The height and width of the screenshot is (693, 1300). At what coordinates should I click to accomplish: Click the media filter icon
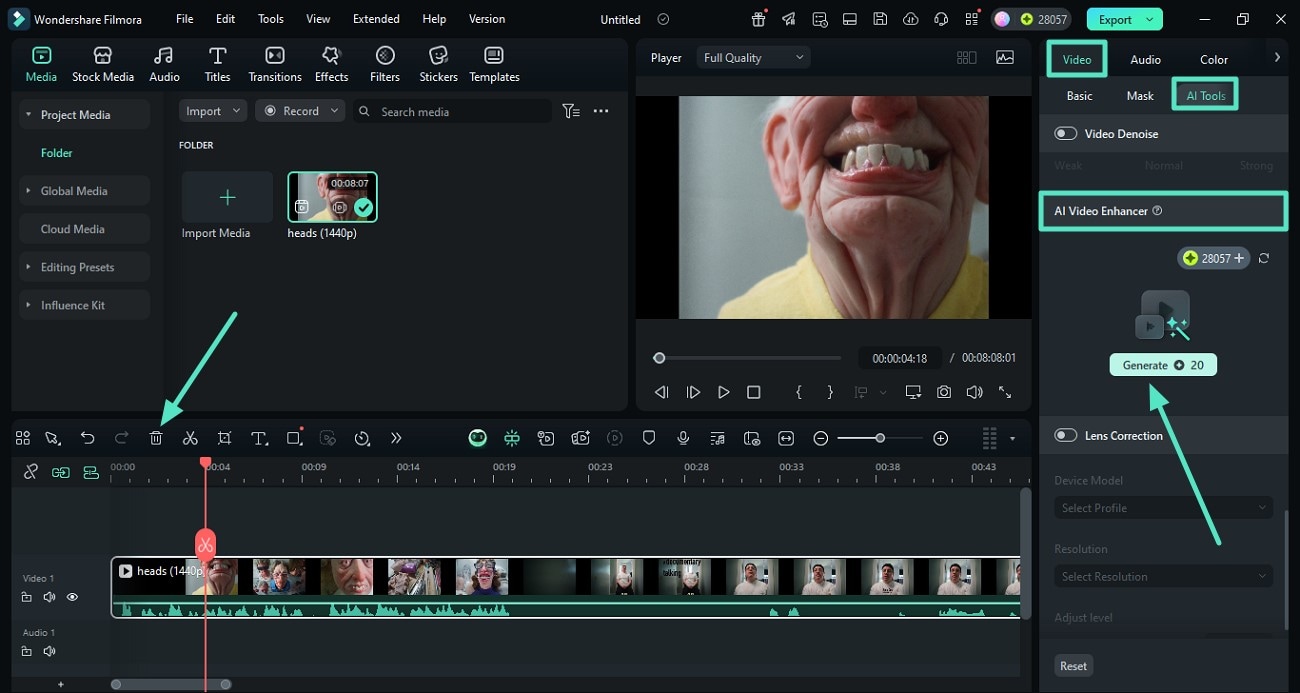(571, 111)
